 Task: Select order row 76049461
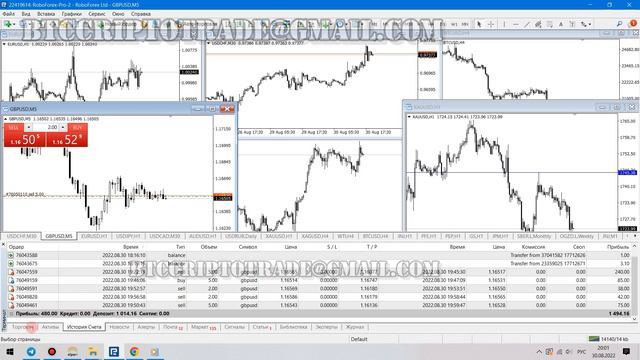(x=319, y=305)
